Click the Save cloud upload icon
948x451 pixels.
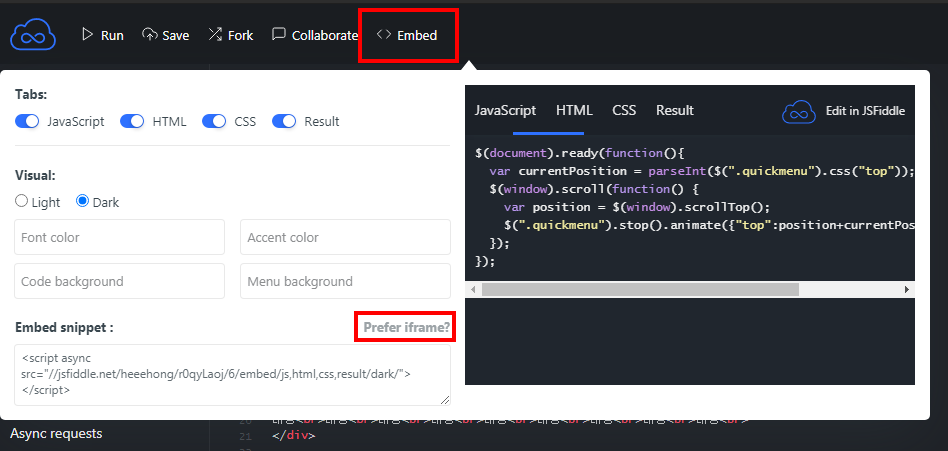(x=149, y=34)
